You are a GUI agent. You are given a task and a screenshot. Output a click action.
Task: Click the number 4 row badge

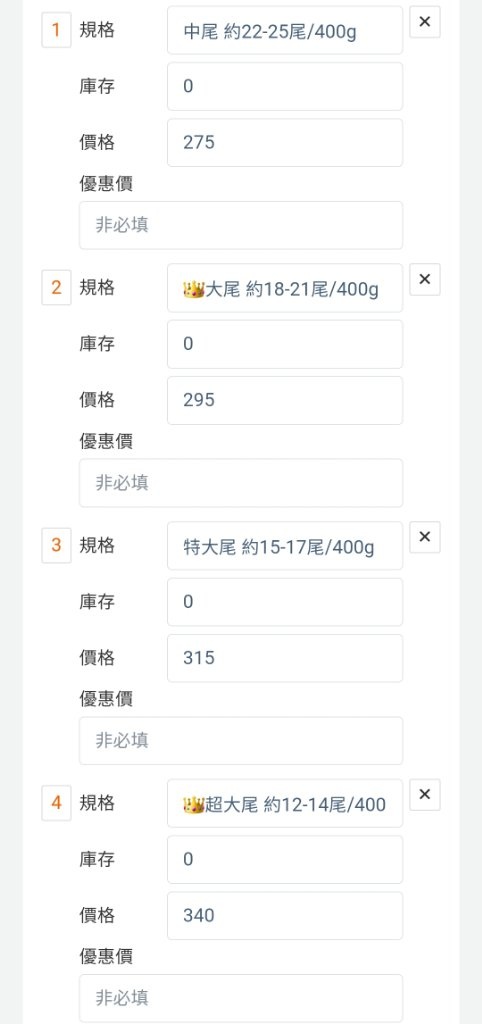tap(56, 803)
